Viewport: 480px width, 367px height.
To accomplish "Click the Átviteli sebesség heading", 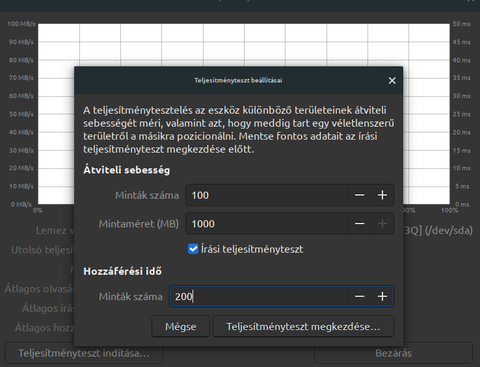I will [127, 170].
